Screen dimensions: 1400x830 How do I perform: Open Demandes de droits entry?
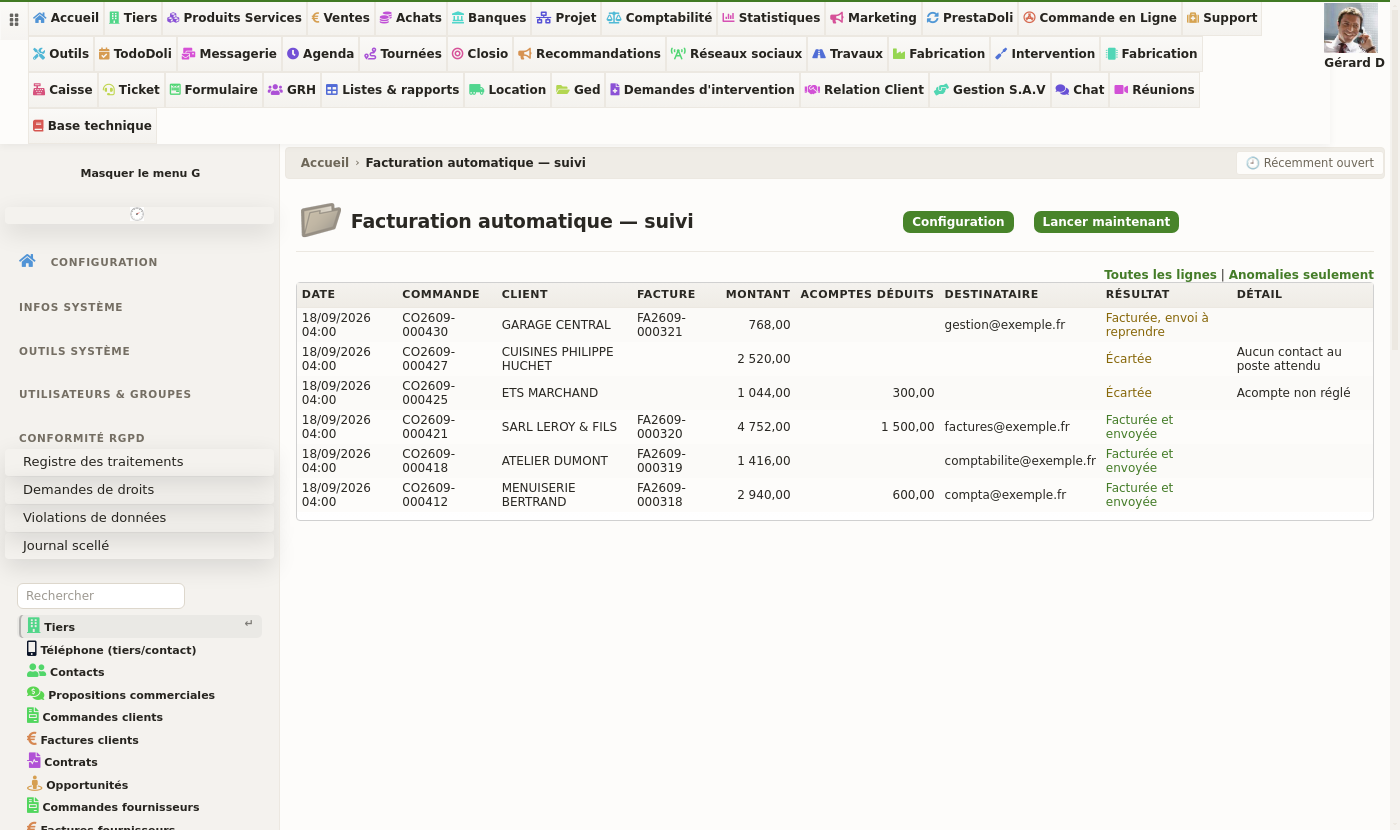click(x=139, y=490)
